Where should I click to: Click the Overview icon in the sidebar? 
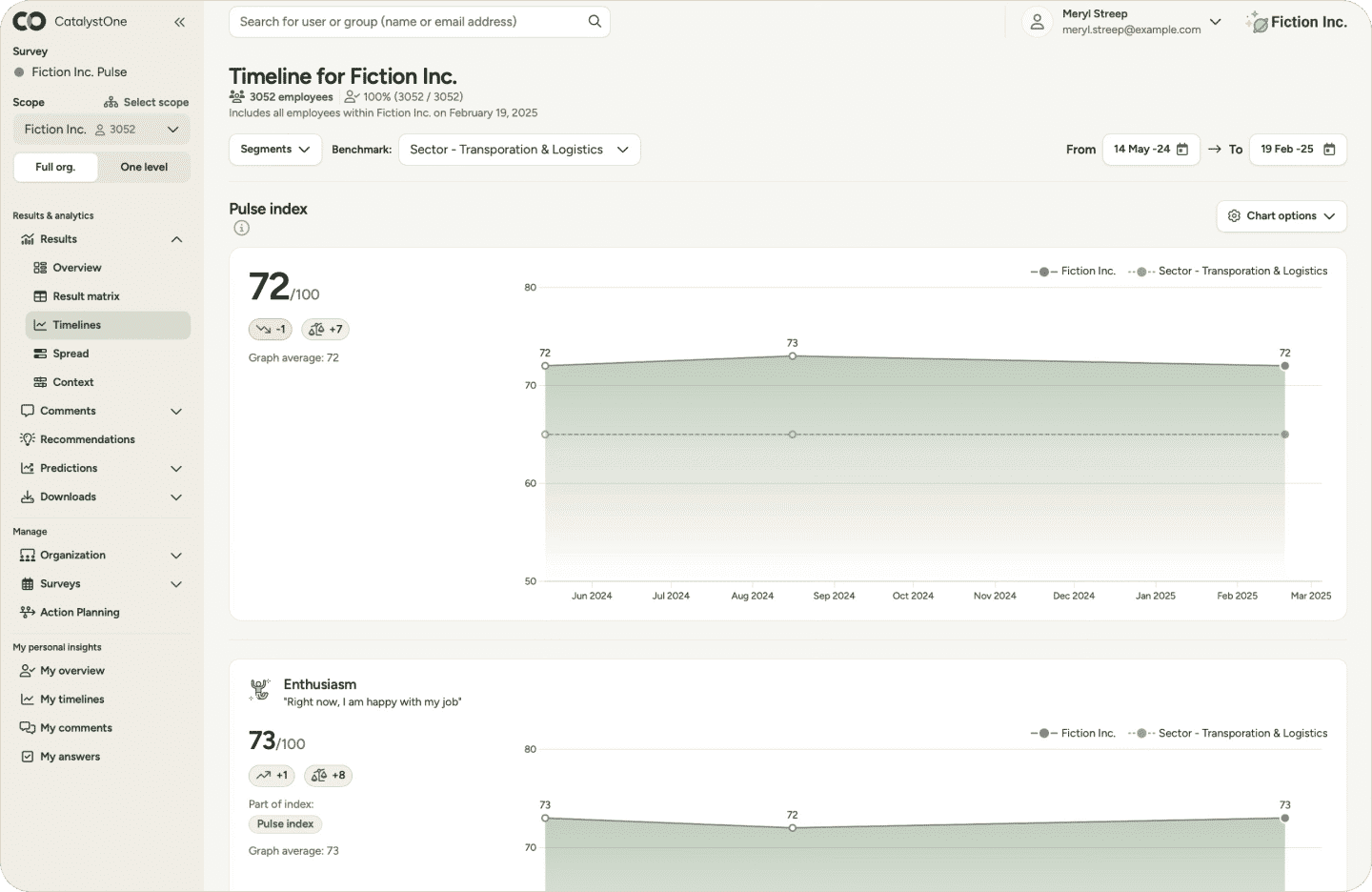40,268
